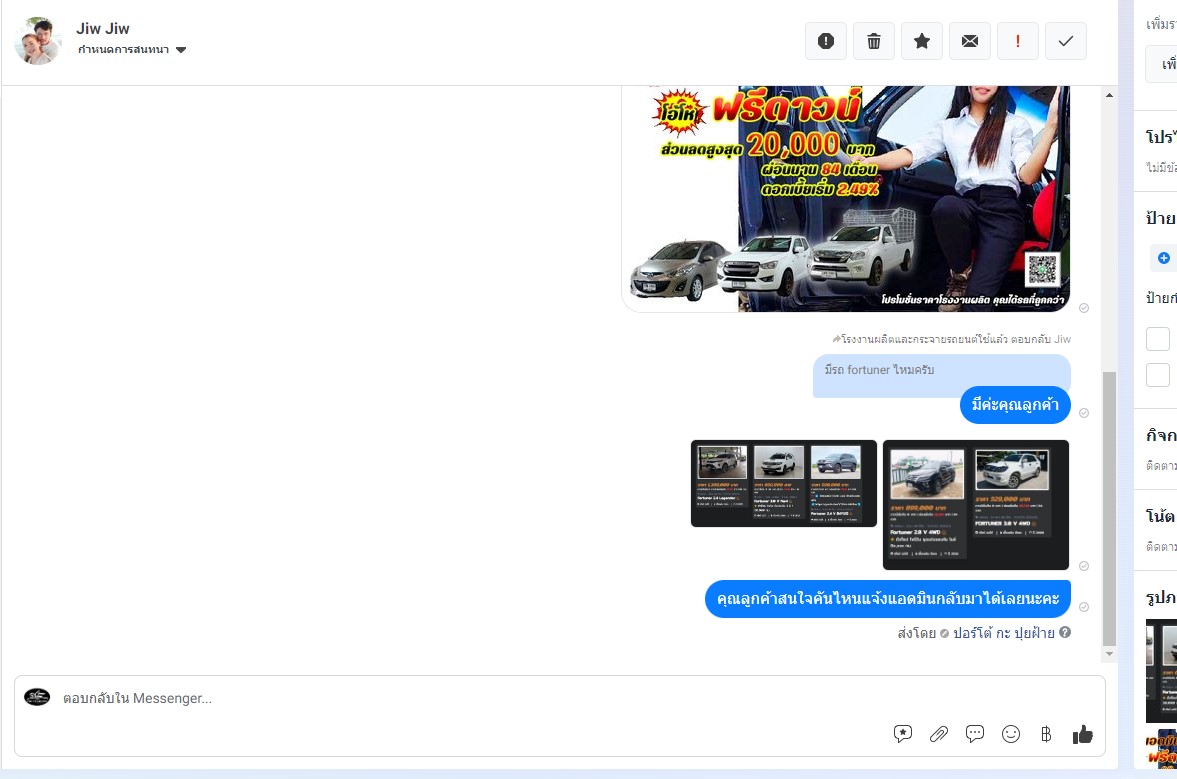Image resolution: width=1177 pixels, height=779 pixels.
Task: Click the คุณลูกค้าสนใจคันไหน message bubble
Action: click(888, 599)
